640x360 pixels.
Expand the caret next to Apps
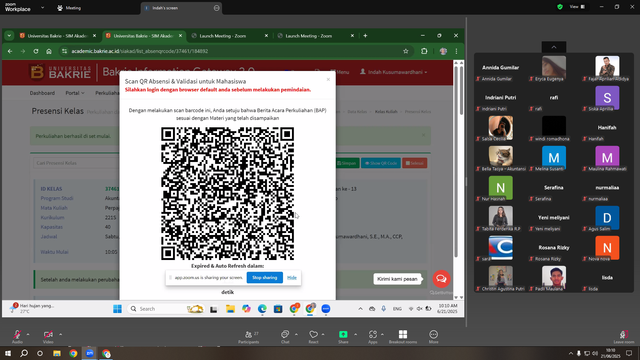pos(382,334)
